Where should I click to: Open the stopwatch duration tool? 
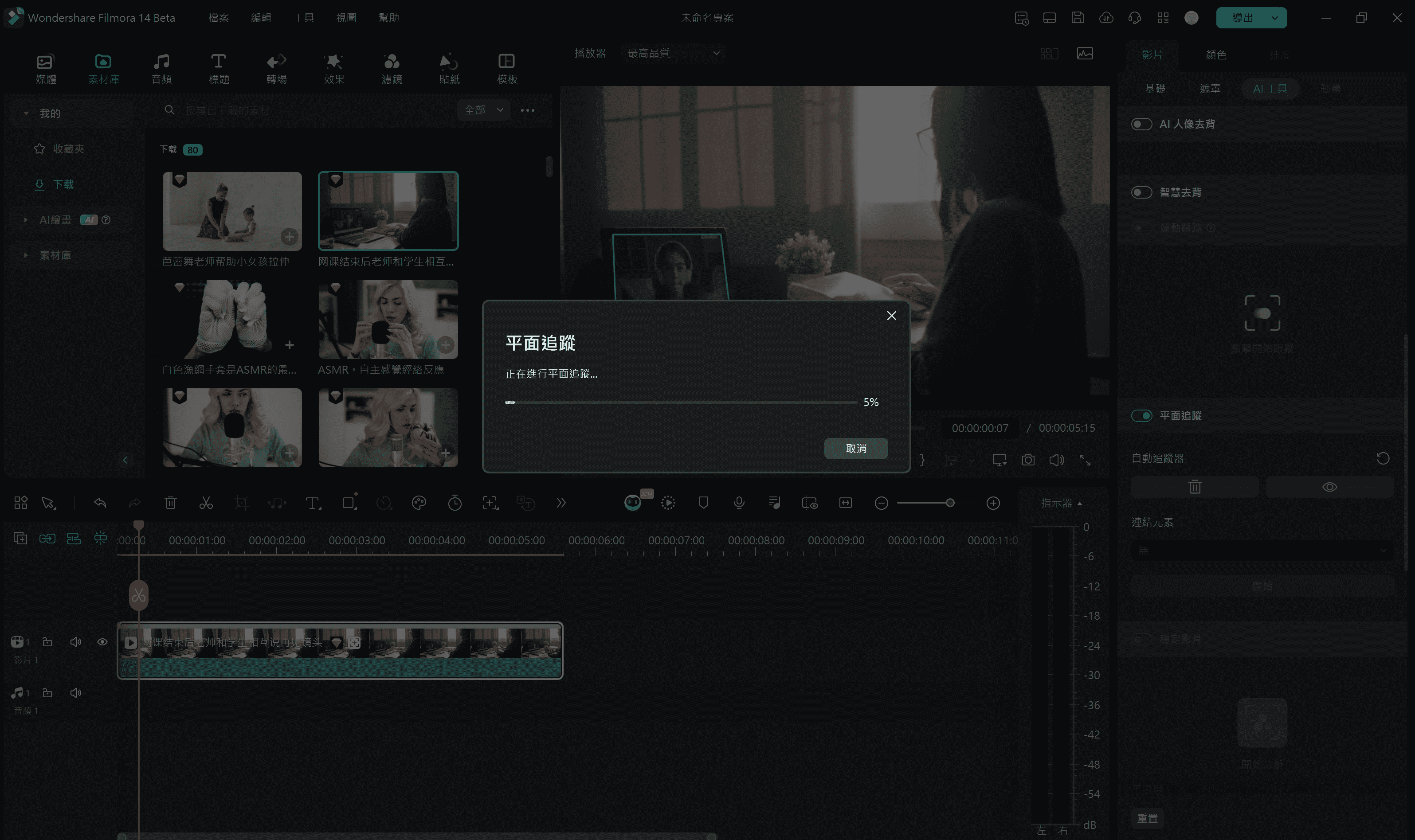pos(455,503)
